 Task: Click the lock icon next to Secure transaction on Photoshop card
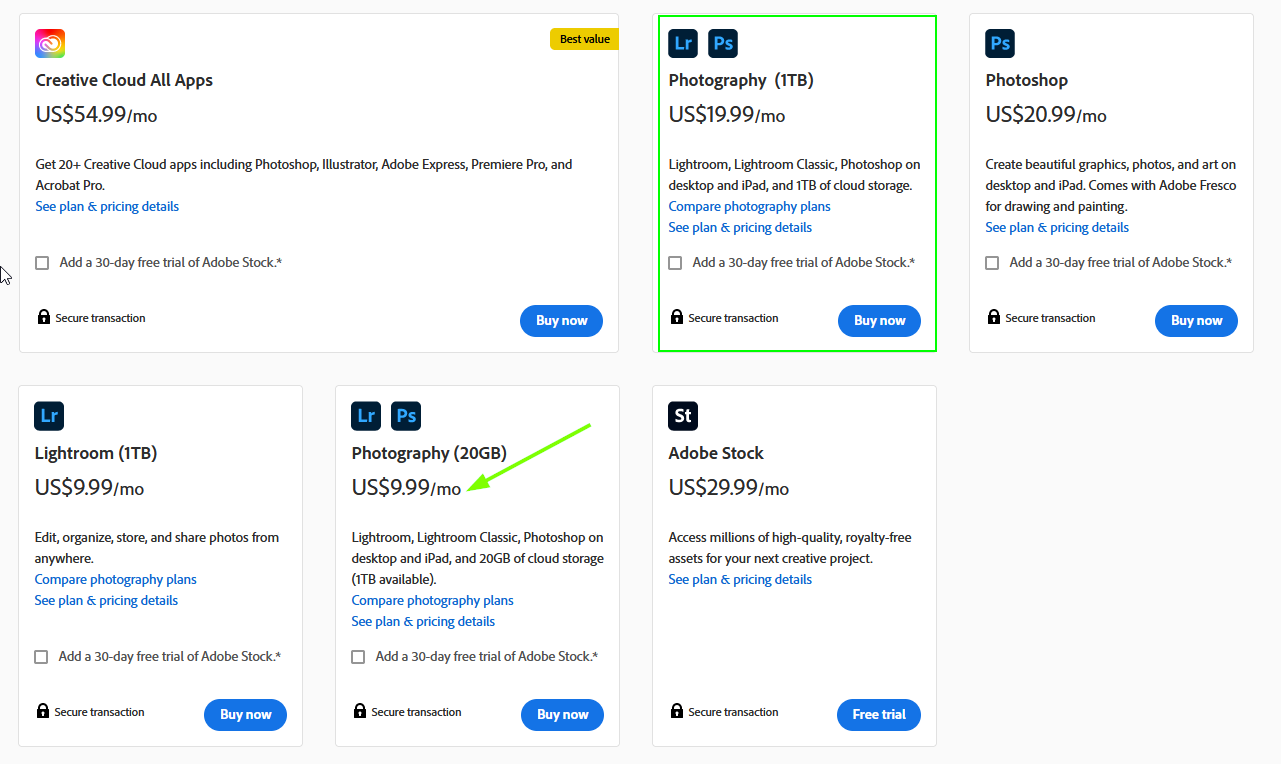(993, 316)
